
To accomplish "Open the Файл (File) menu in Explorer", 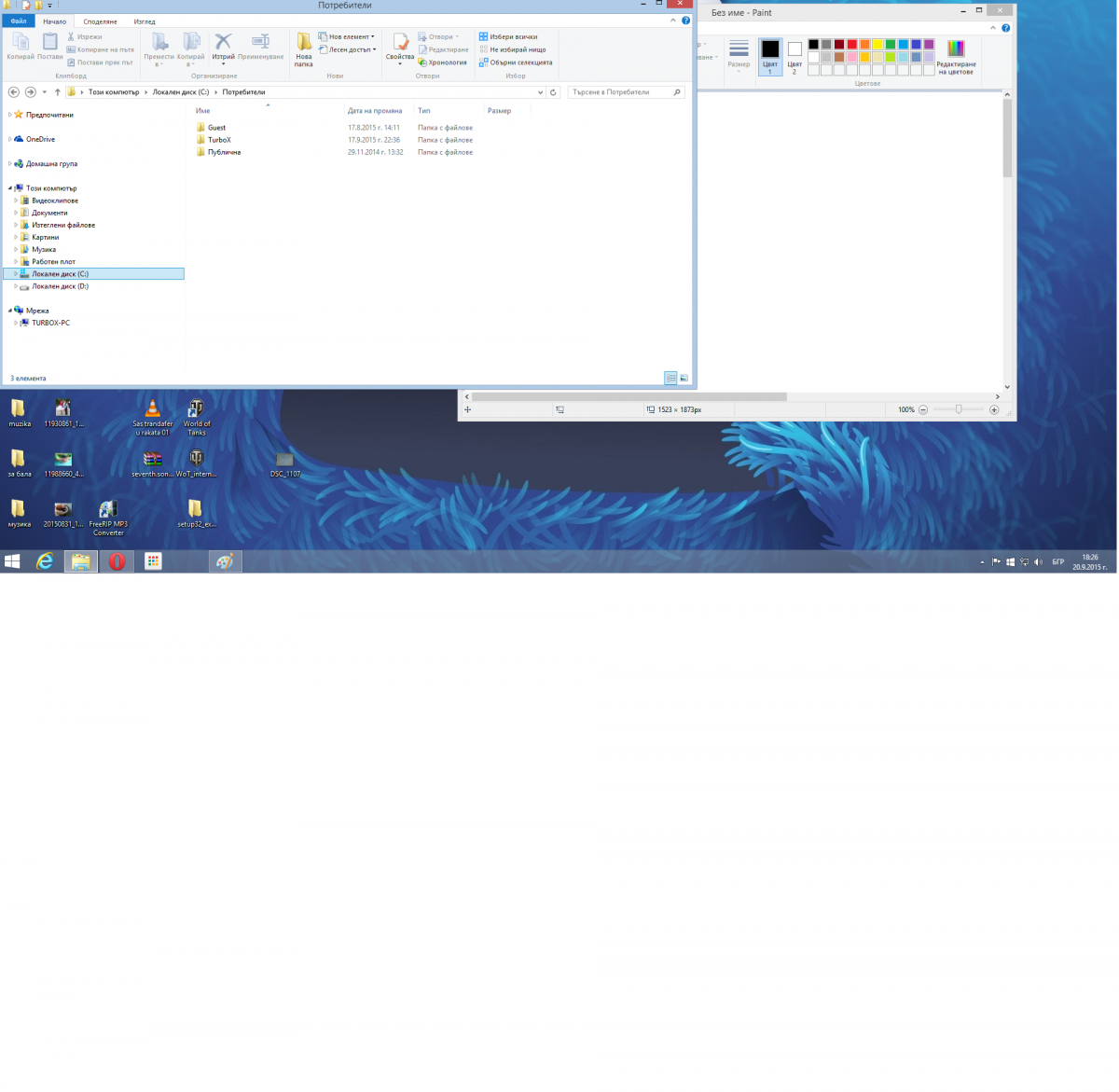I will click(19, 21).
